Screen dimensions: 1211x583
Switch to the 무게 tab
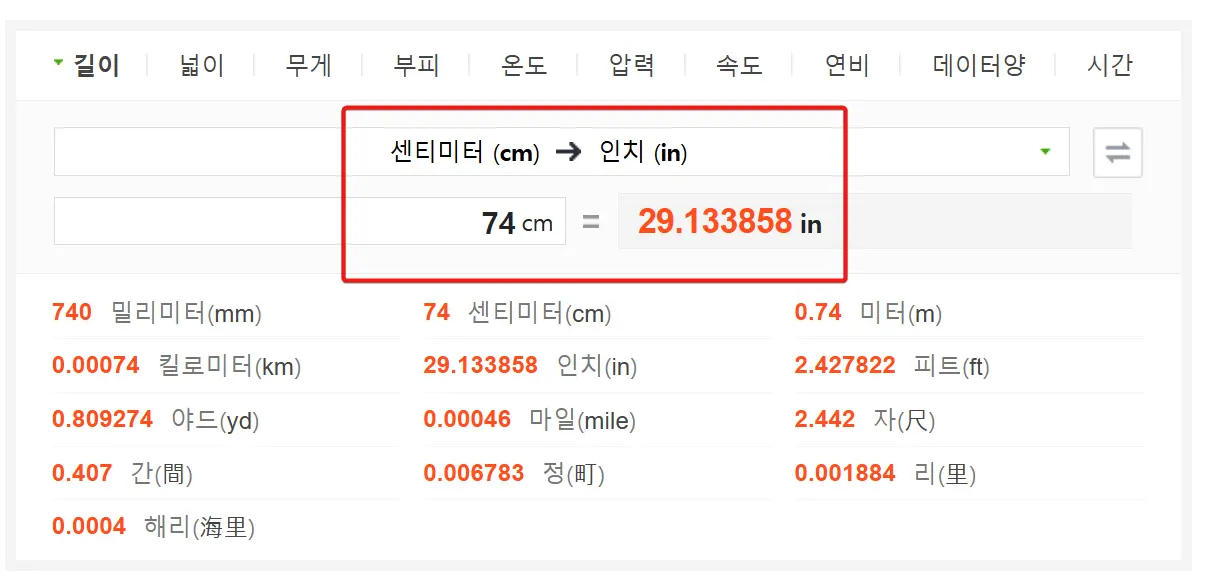pos(306,64)
